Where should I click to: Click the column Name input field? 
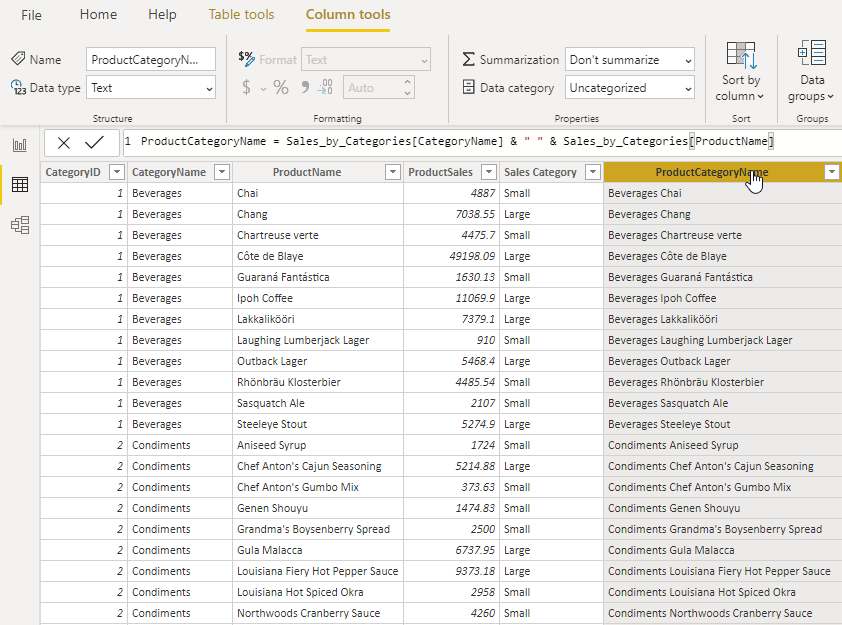coord(150,60)
